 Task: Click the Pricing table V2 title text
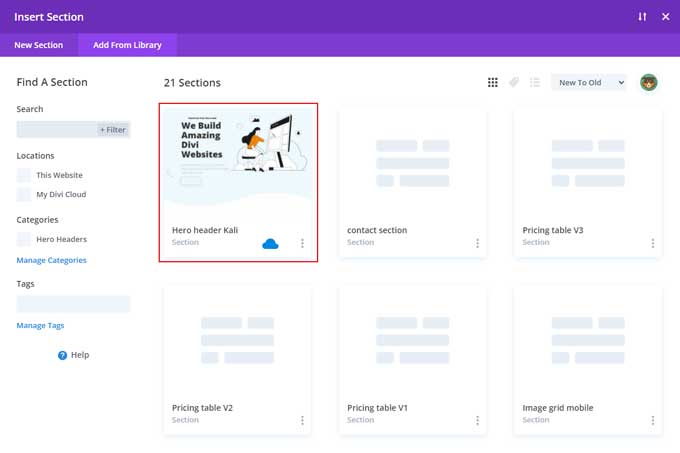tap(202, 408)
